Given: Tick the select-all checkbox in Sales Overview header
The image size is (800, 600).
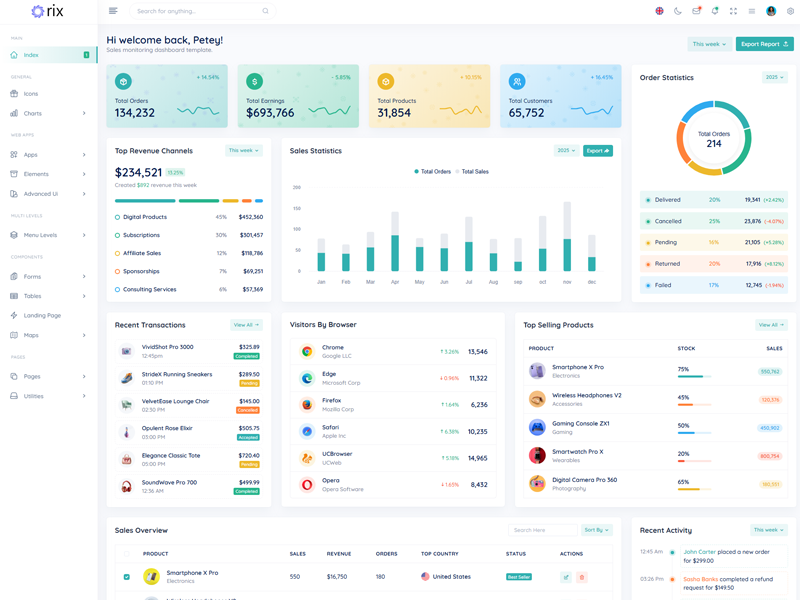Looking at the screenshot, I should [x=126, y=553].
